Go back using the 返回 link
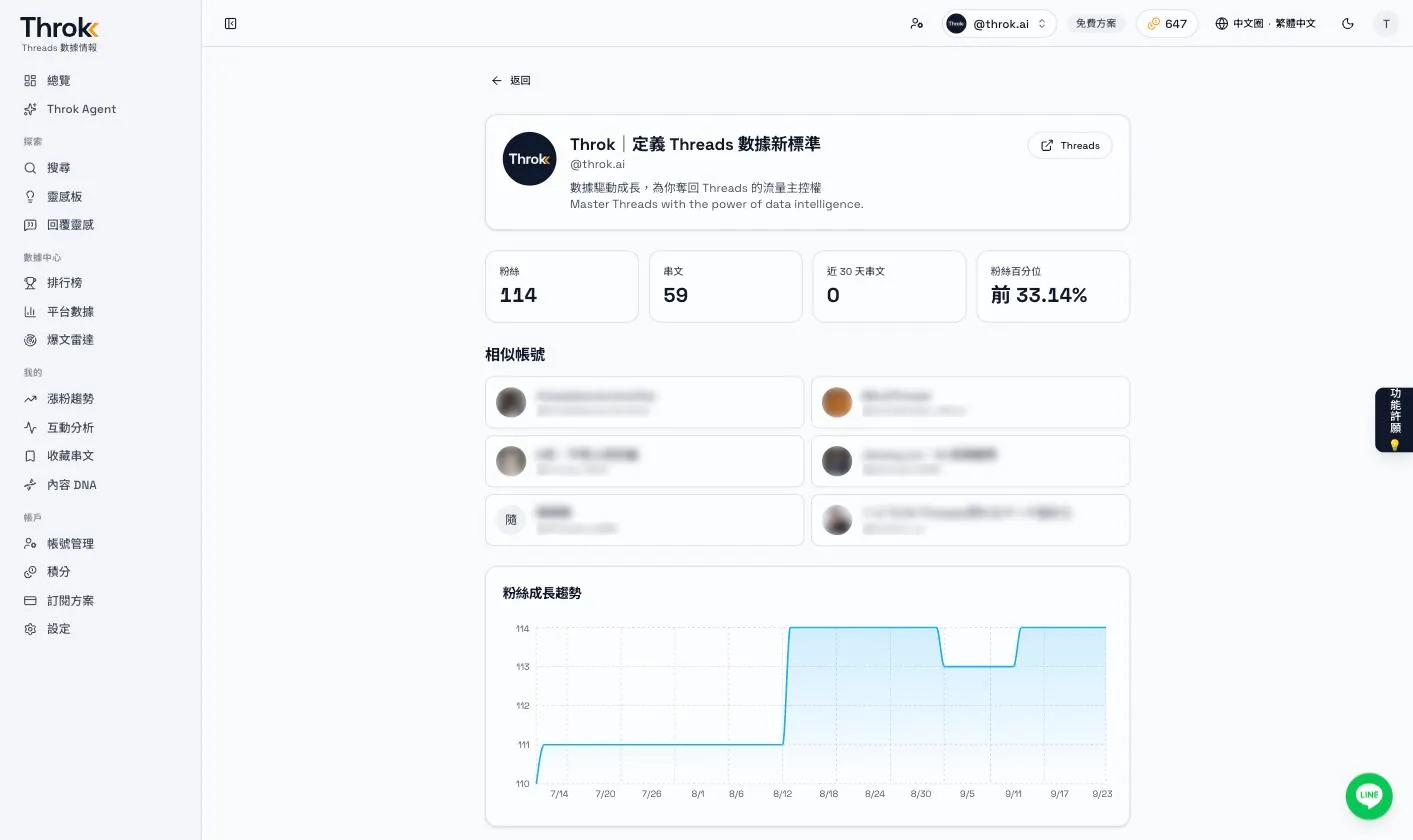Screen dimensions: 1413x840 pyautogui.click(x=511, y=80)
